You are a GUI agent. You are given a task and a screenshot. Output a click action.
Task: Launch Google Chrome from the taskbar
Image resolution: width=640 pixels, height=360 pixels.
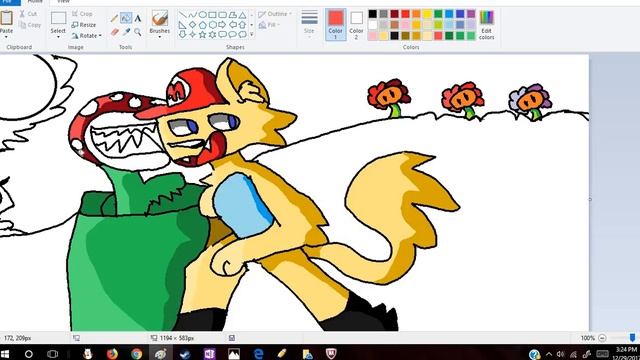(136, 353)
